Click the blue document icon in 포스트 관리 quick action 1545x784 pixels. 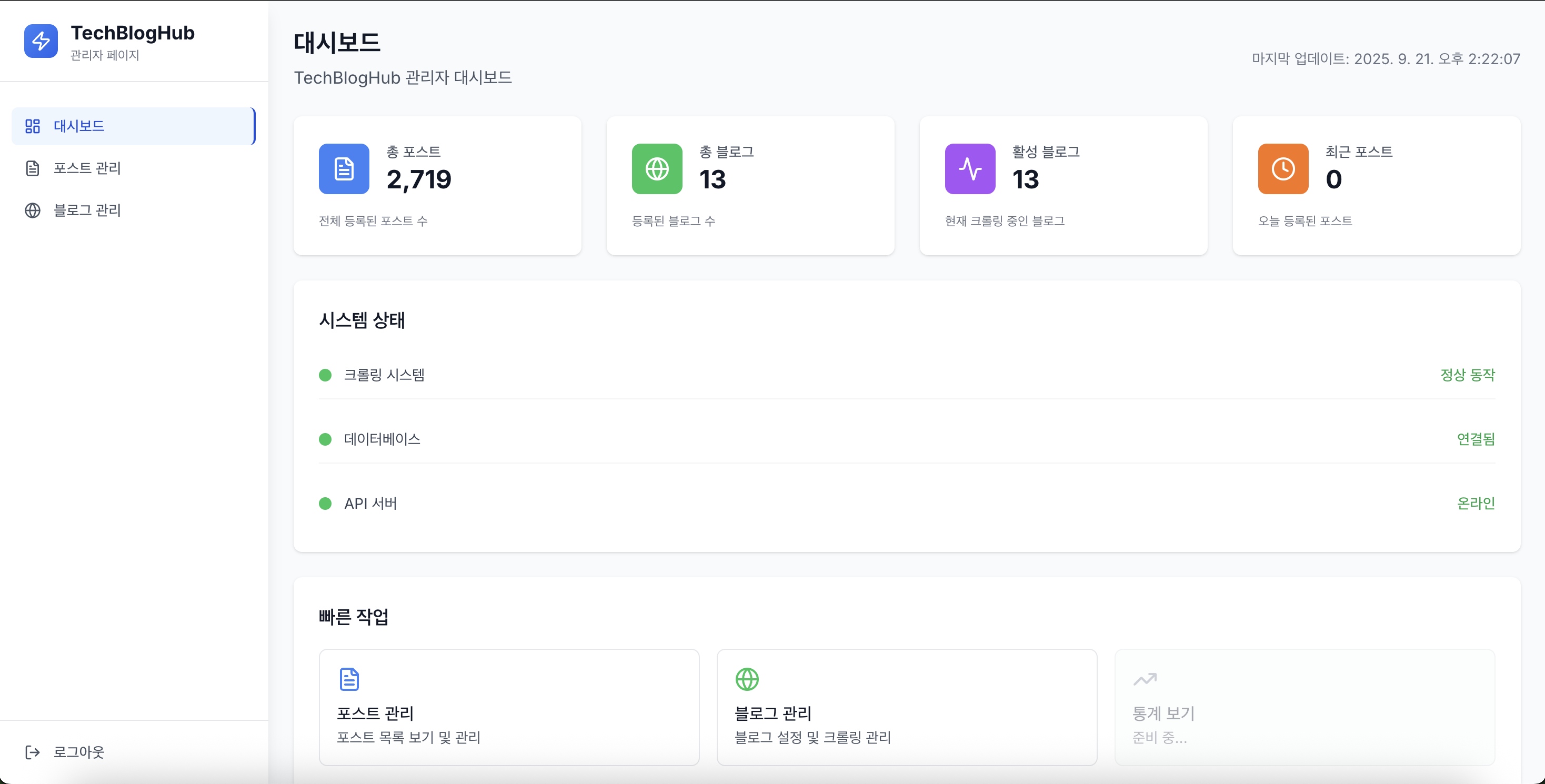point(349,679)
